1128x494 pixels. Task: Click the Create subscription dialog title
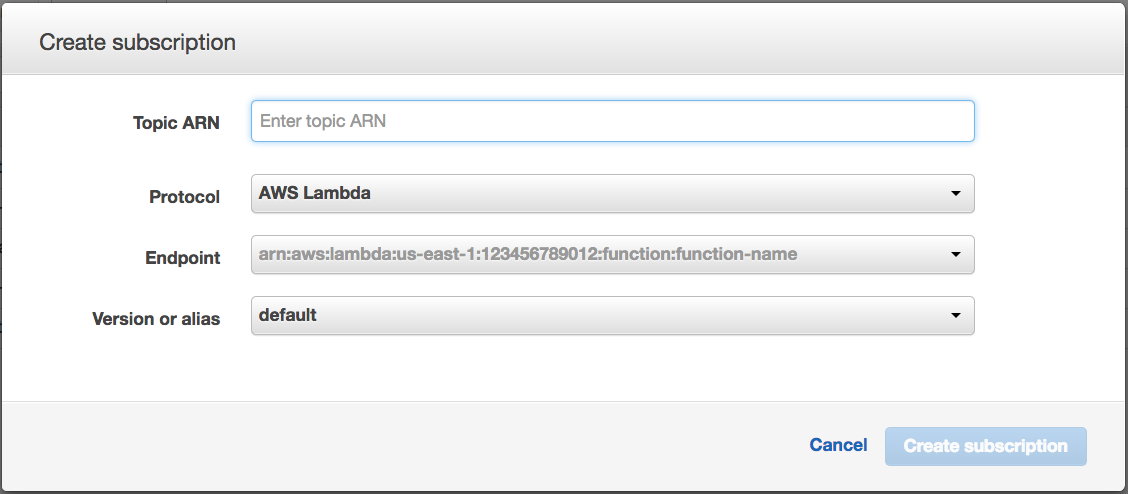point(137,42)
